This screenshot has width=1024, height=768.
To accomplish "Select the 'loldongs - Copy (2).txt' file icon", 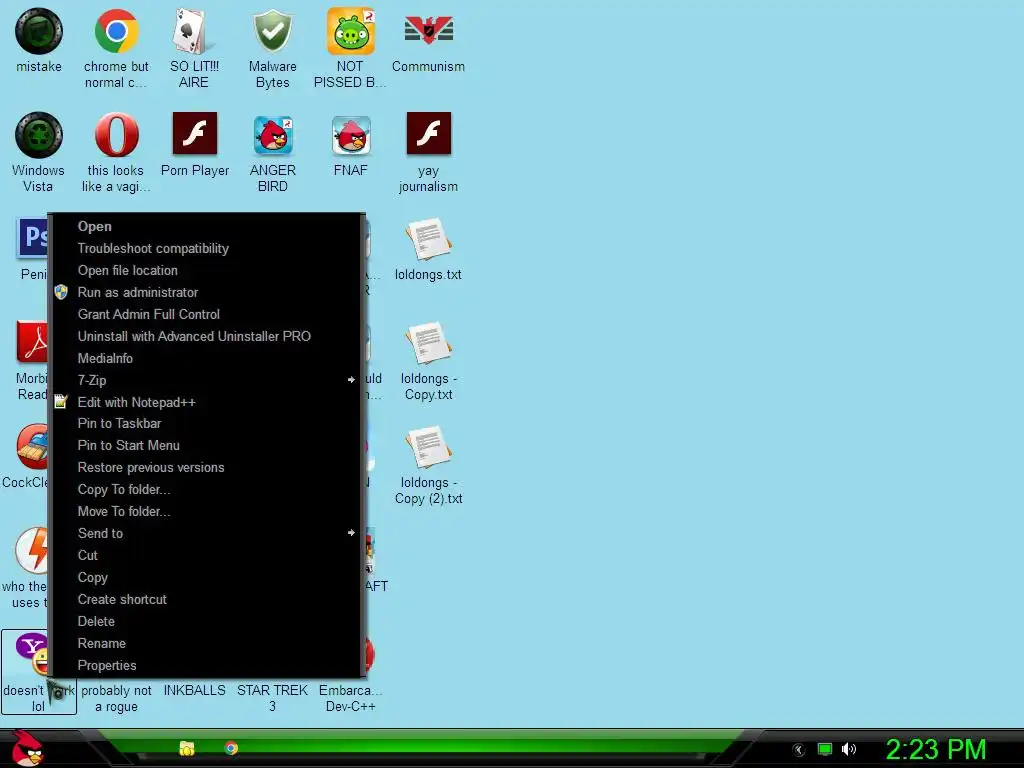I will 428,447.
